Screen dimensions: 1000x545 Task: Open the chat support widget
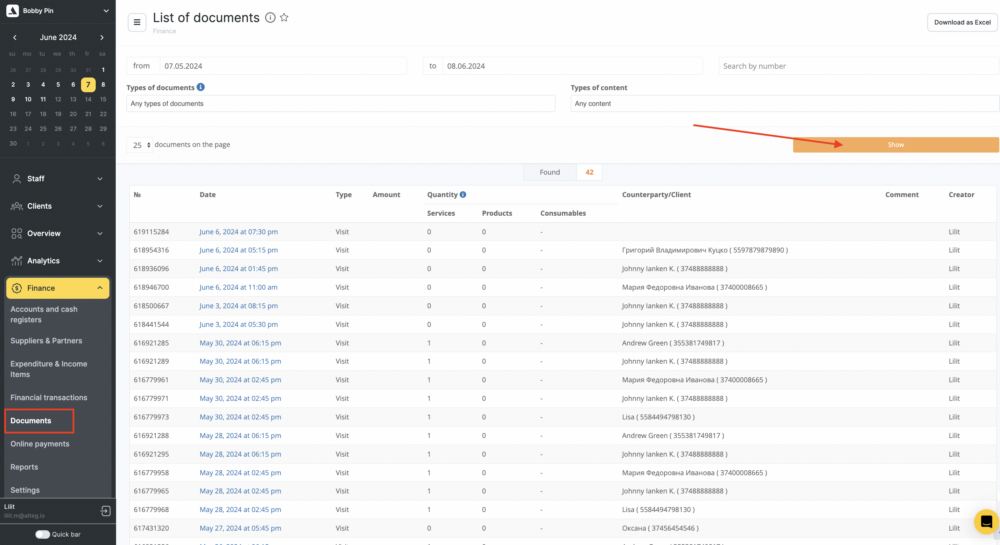pos(986,521)
